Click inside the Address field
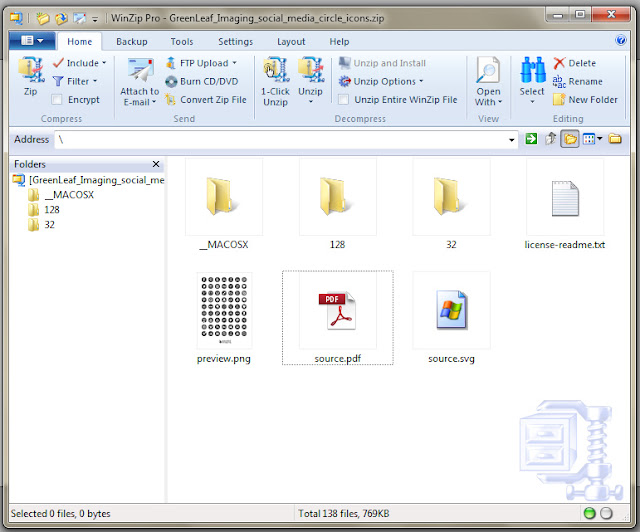This screenshot has width=640, height=532. (x=282, y=140)
